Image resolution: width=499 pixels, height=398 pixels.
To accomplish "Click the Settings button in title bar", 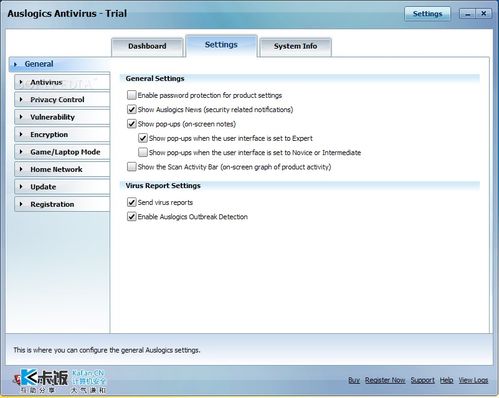I will 427,14.
